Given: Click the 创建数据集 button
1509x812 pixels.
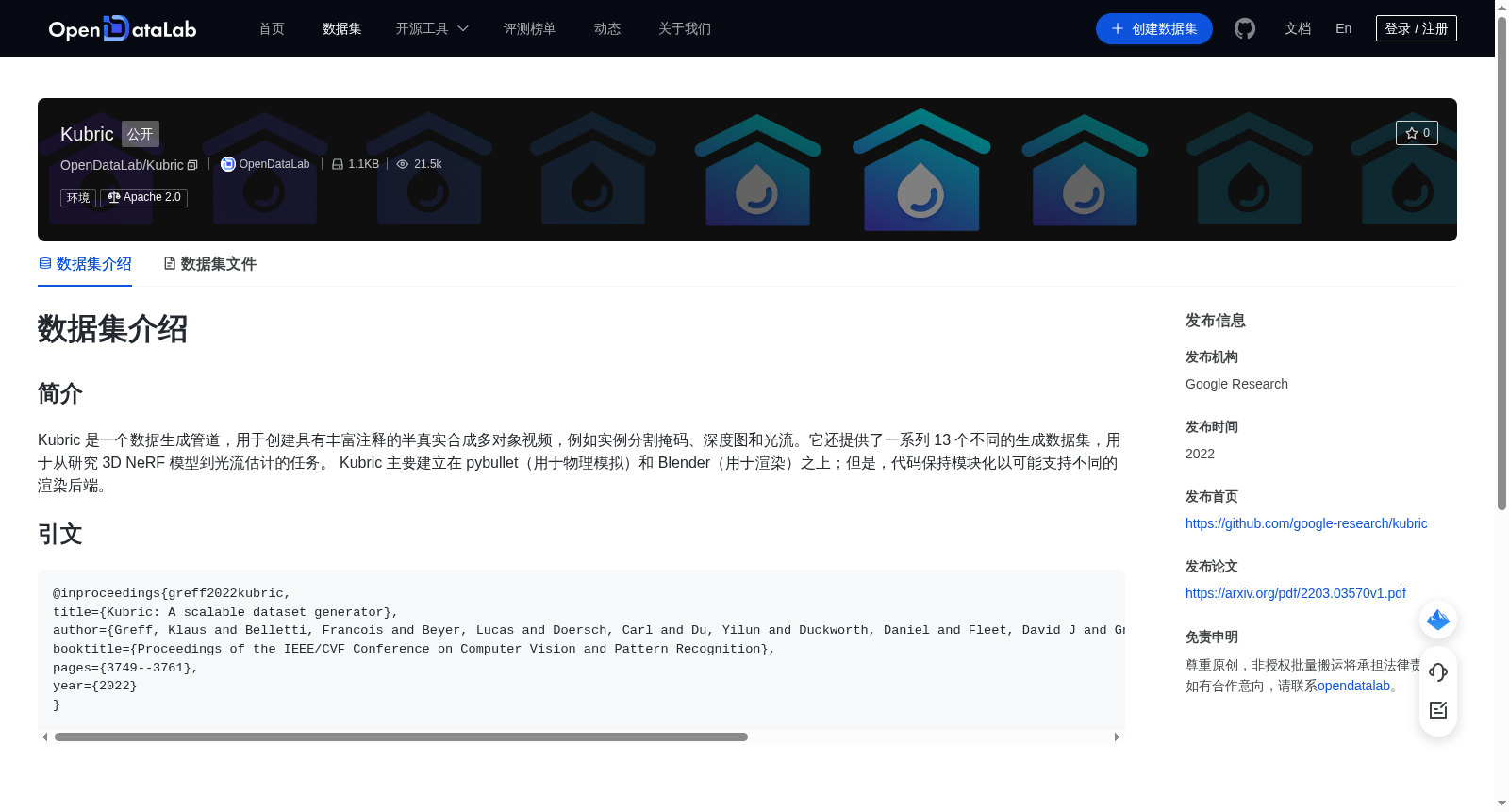Looking at the screenshot, I should [x=1154, y=28].
